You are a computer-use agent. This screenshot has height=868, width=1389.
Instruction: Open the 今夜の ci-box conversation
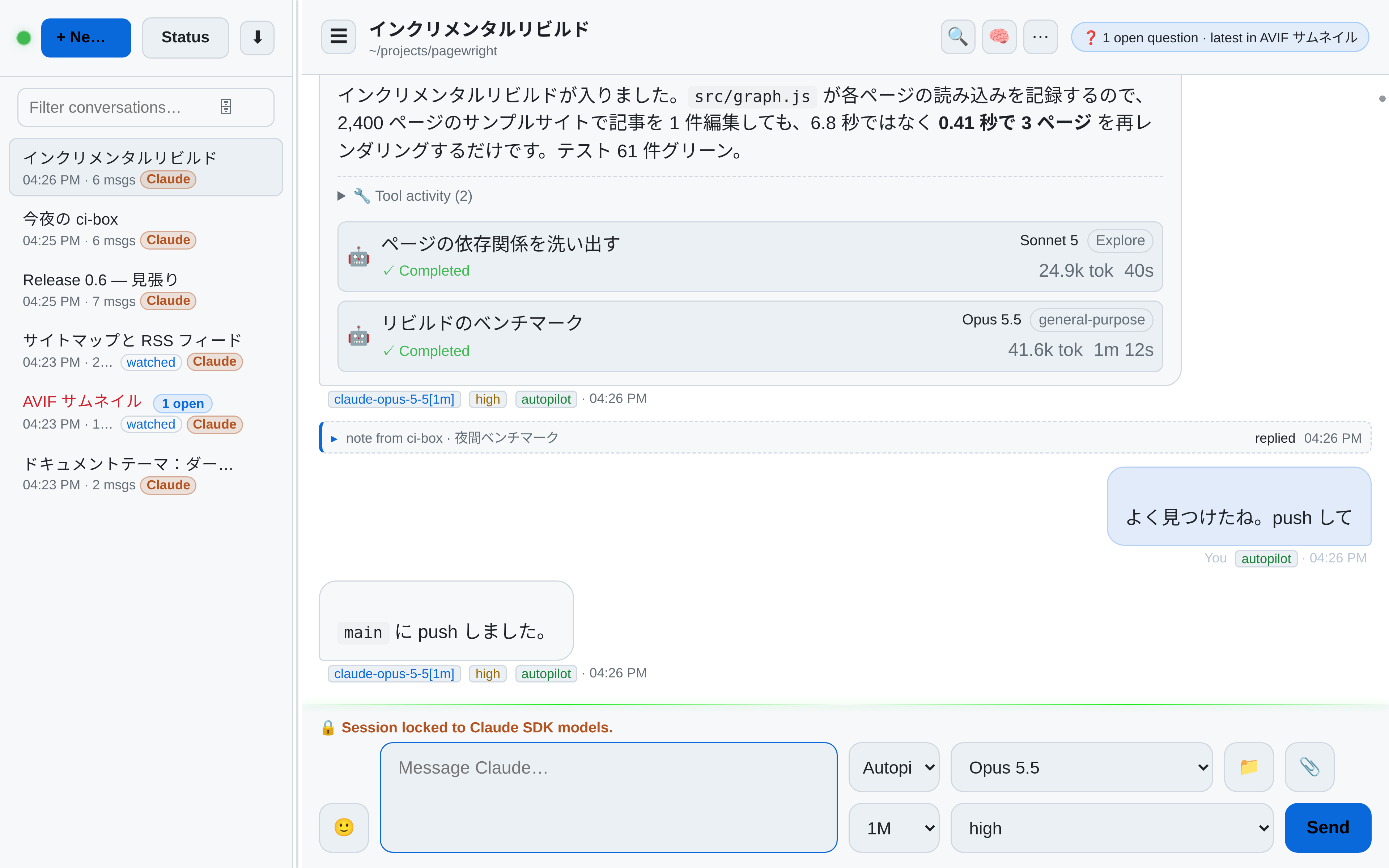(146, 229)
